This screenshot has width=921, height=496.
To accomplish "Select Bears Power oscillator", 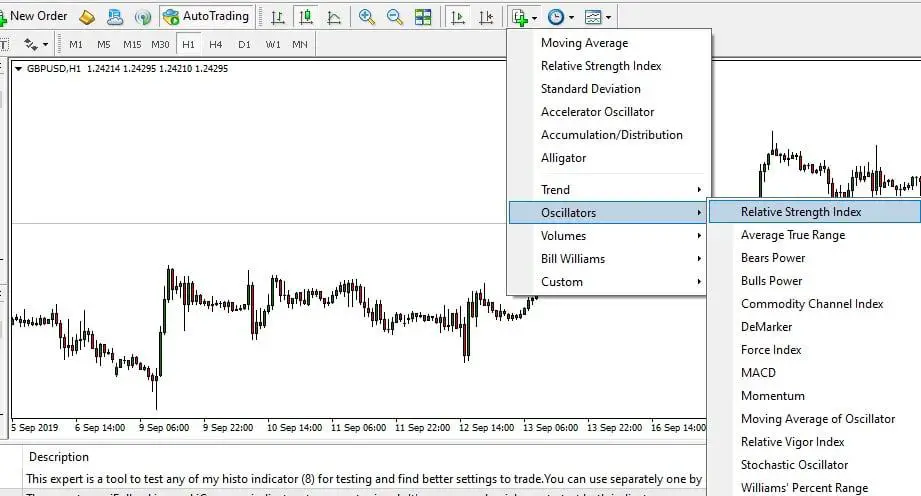I will point(815,257).
